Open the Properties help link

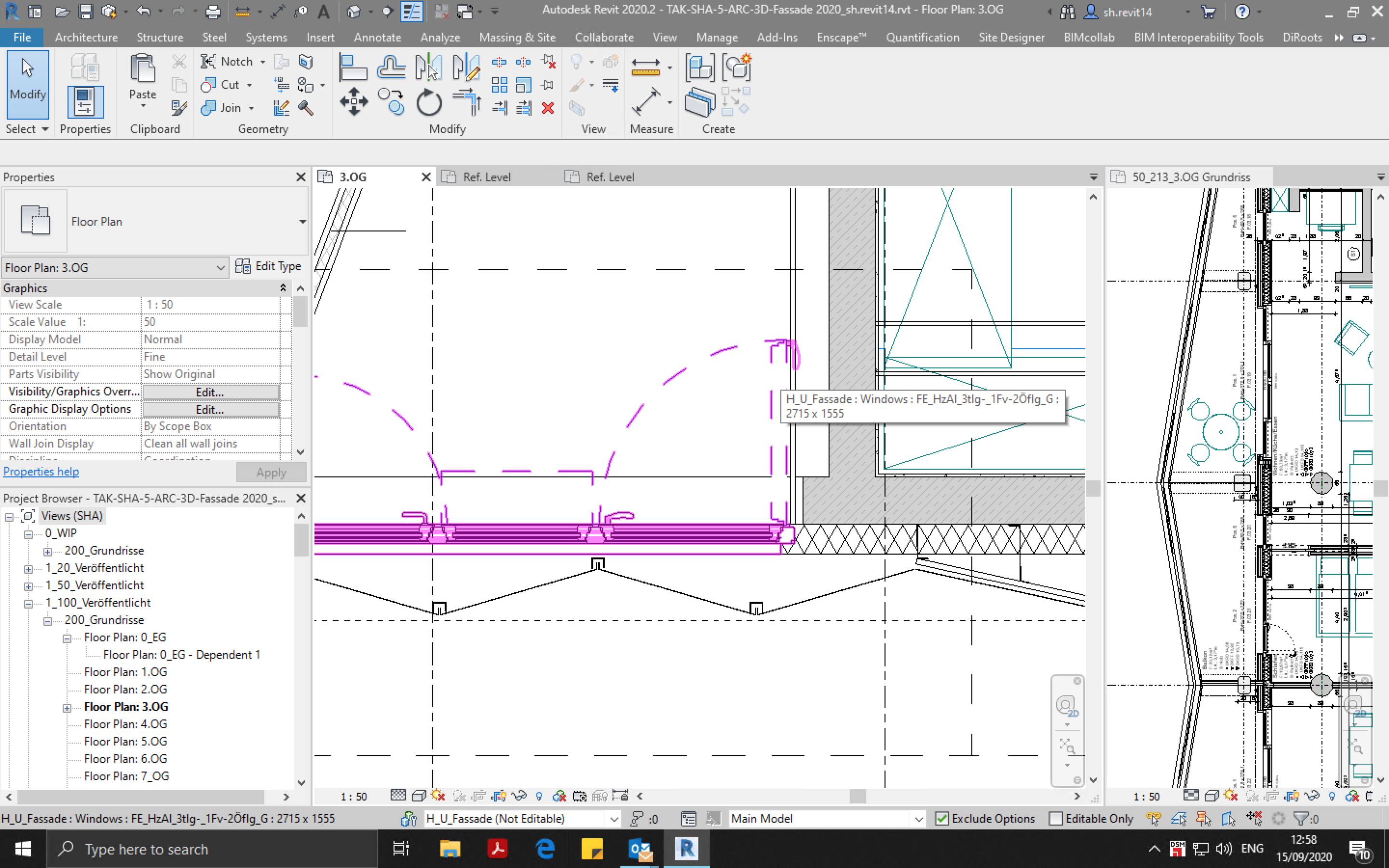coord(41,471)
